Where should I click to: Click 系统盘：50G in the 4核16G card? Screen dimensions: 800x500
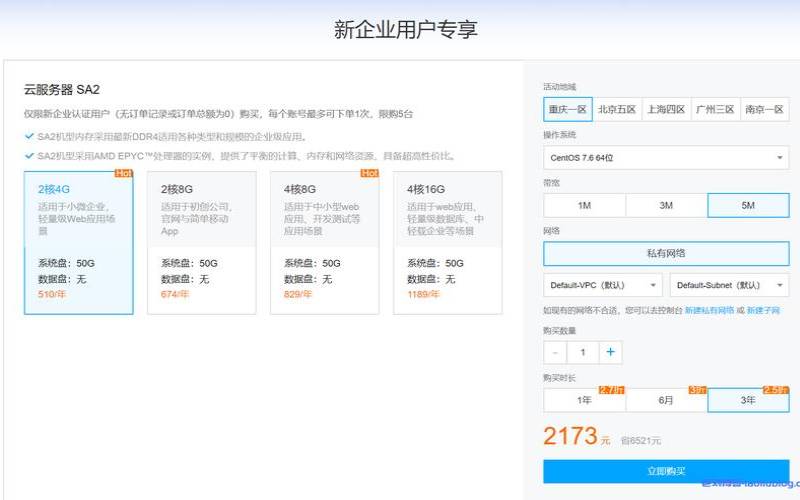[435, 263]
